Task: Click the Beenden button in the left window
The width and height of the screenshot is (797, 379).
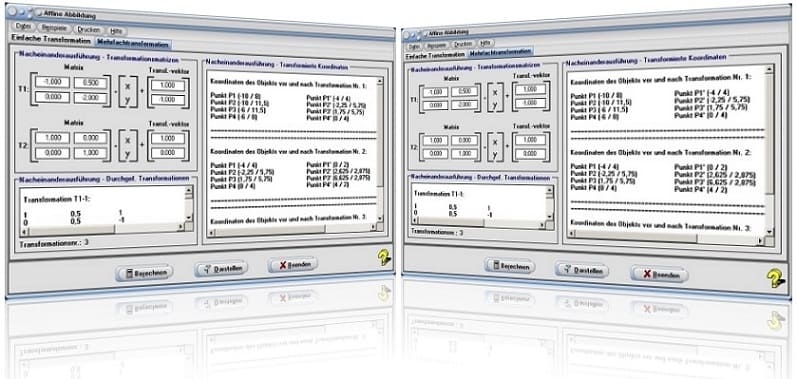Action: [x=293, y=264]
